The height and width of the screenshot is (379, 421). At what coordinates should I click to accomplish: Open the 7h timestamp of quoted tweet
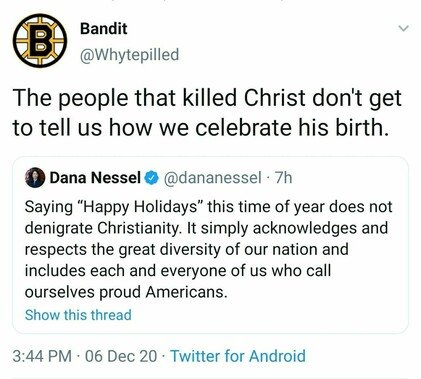point(283,178)
